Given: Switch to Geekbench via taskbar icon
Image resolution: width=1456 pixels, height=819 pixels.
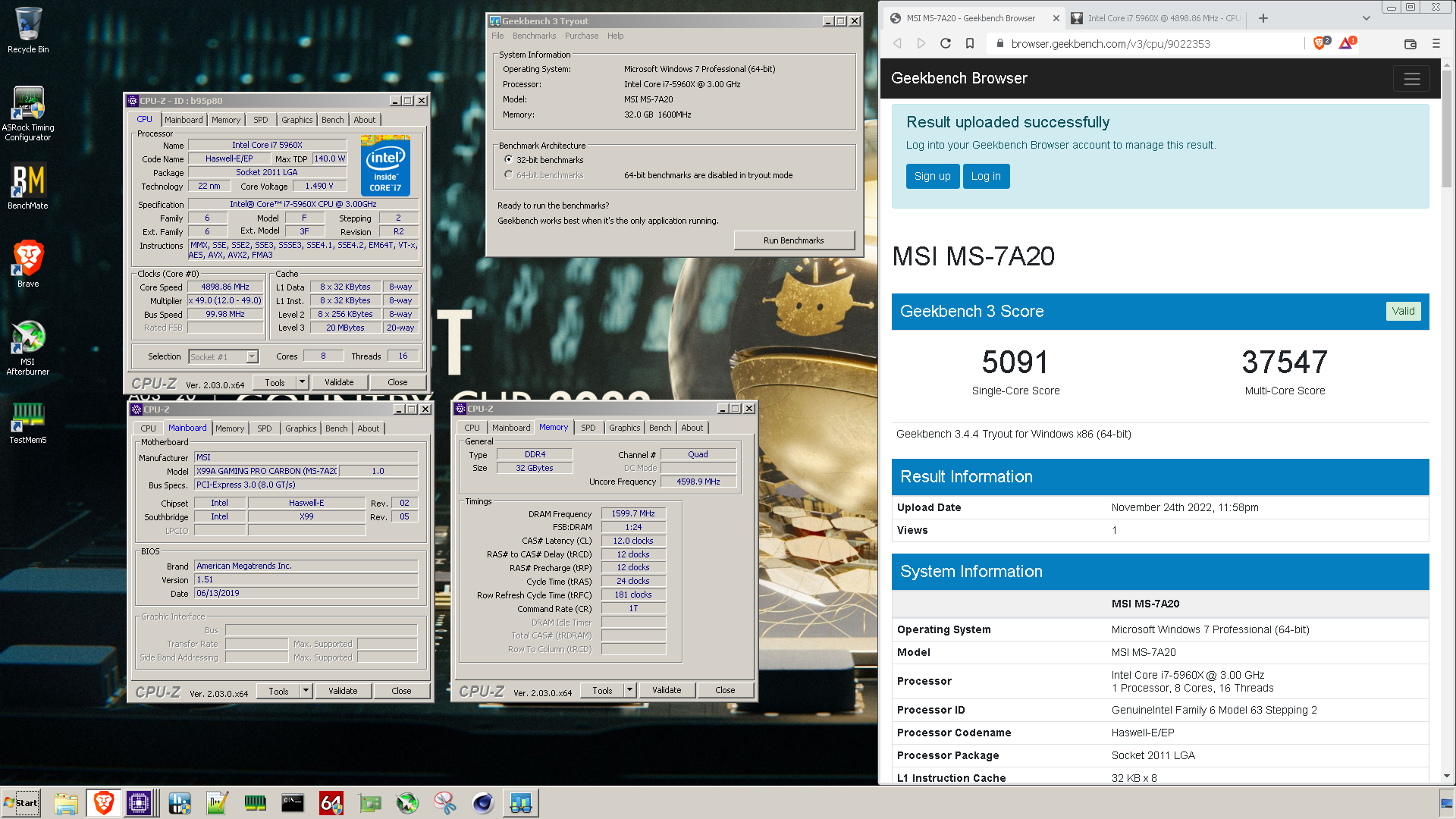Looking at the screenshot, I should click(520, 803).
